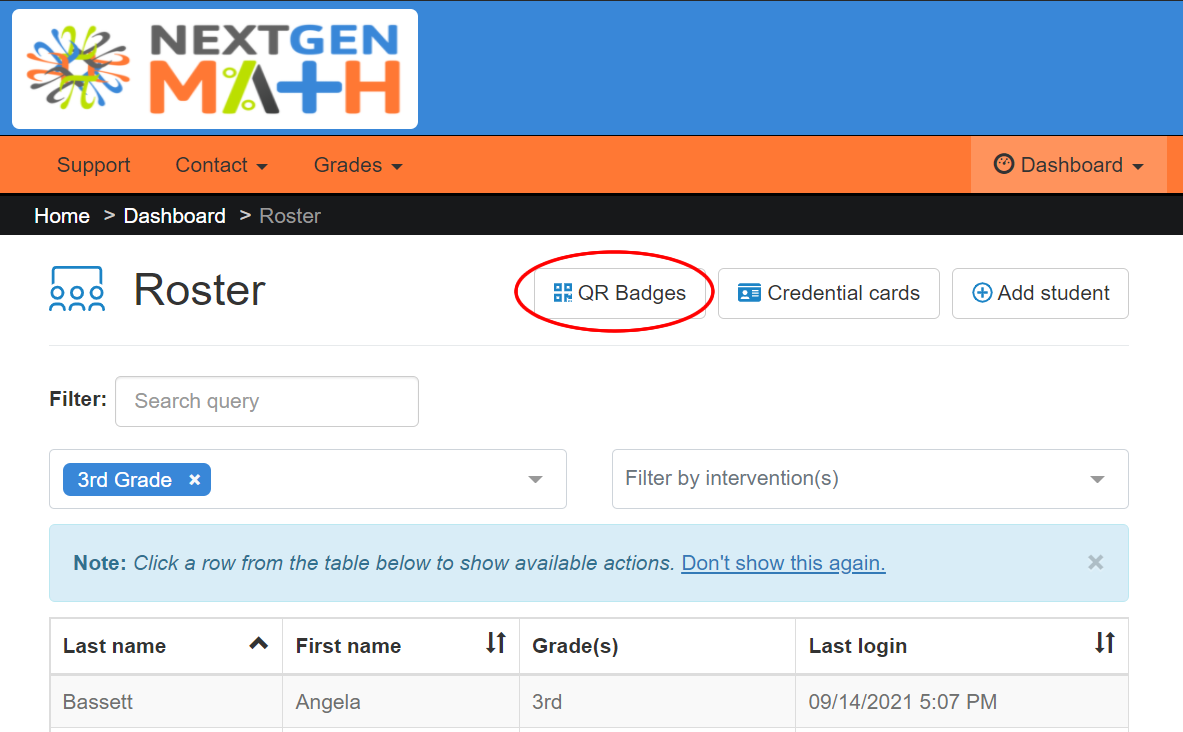This screenshot has height=732, width=1183.
Task: Click the "Don't show this again" link
Action: (783, 563)
